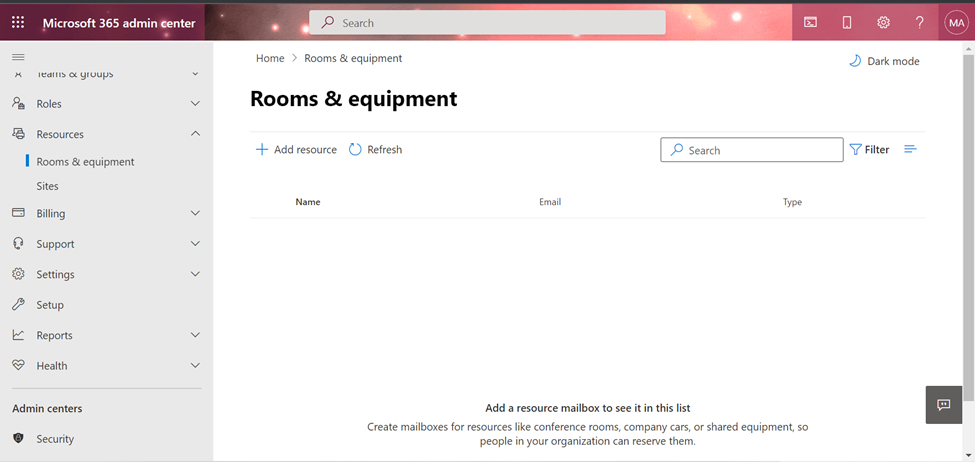Click the Resources printer icon
975x462 pixels.
(x=18, y=134)
